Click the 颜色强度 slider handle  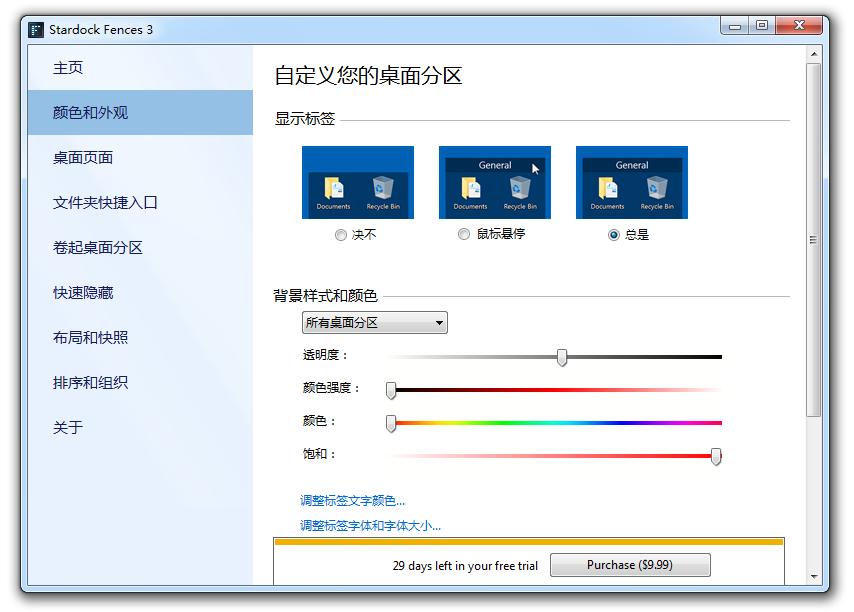coord(391,390)
